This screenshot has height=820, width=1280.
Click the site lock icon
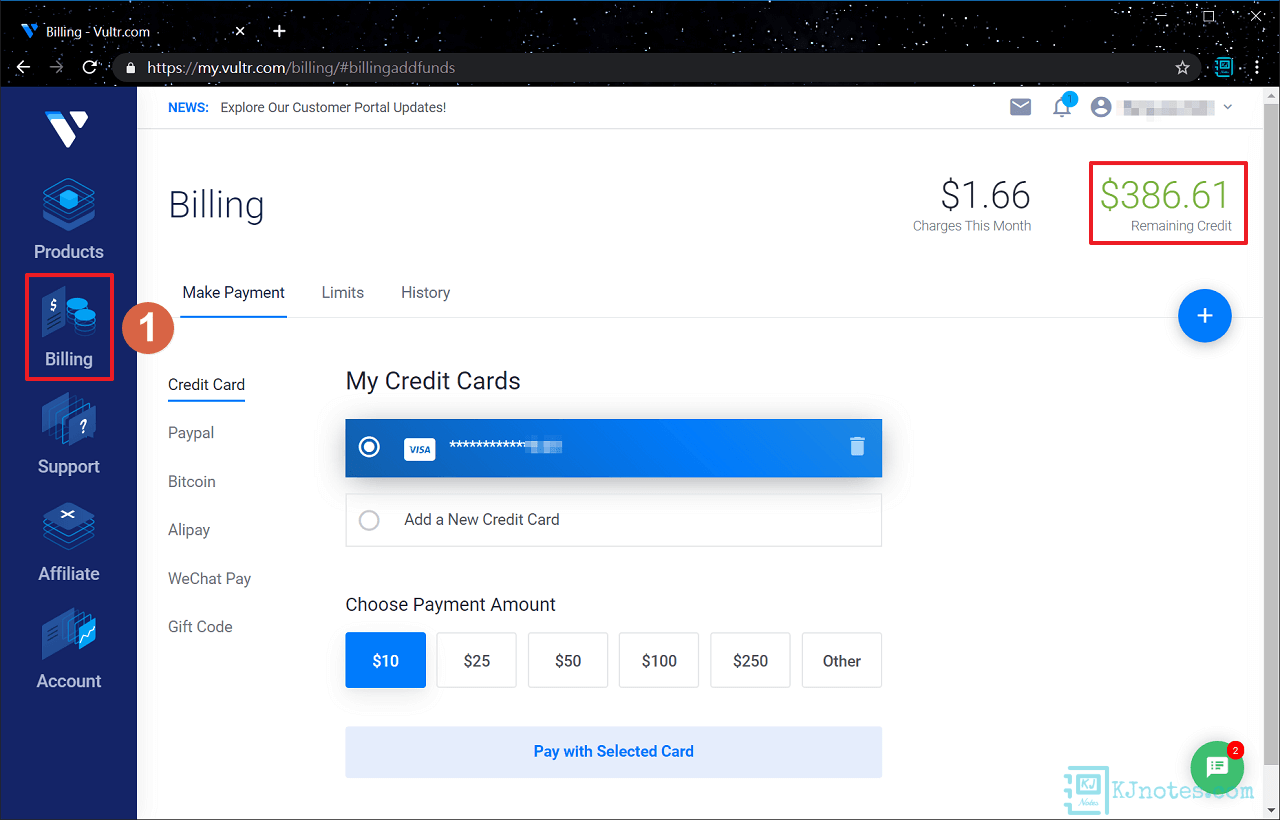point(131,68)
